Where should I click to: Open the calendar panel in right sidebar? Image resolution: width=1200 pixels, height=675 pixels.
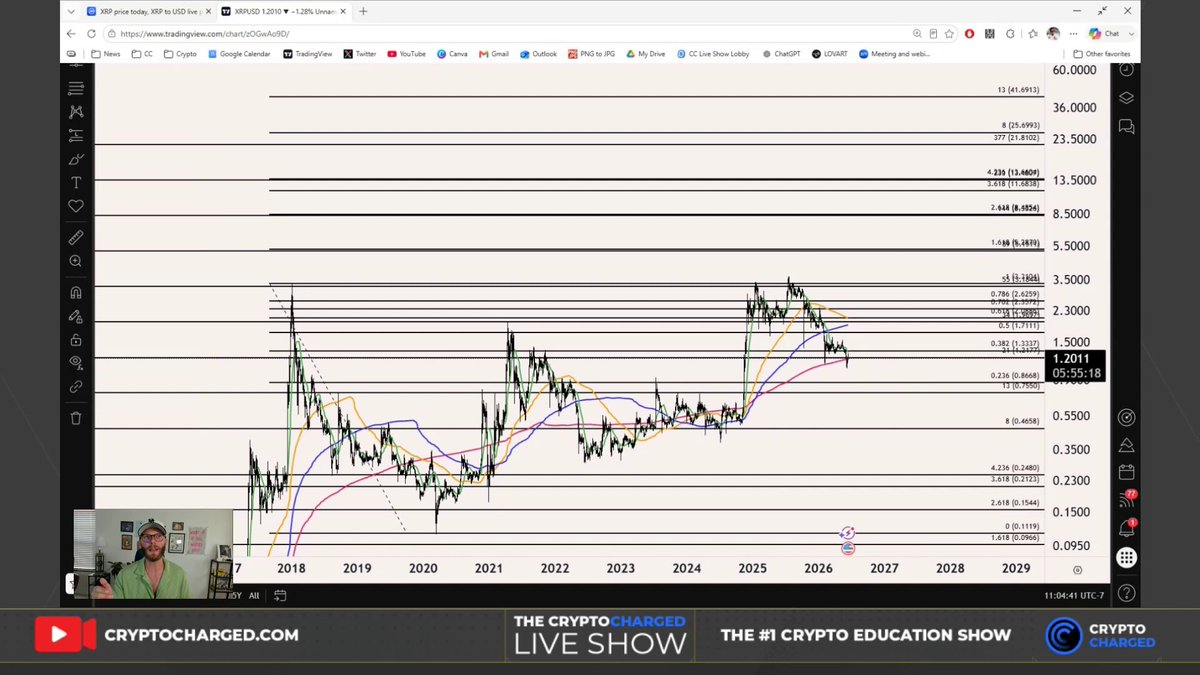(x=1127, y=471)
